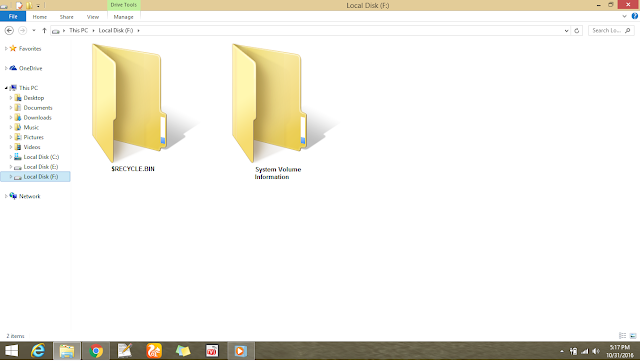Expand the Desktop tree node
Image resolution: width=640 pixels, height=361 pixels.
11,98
